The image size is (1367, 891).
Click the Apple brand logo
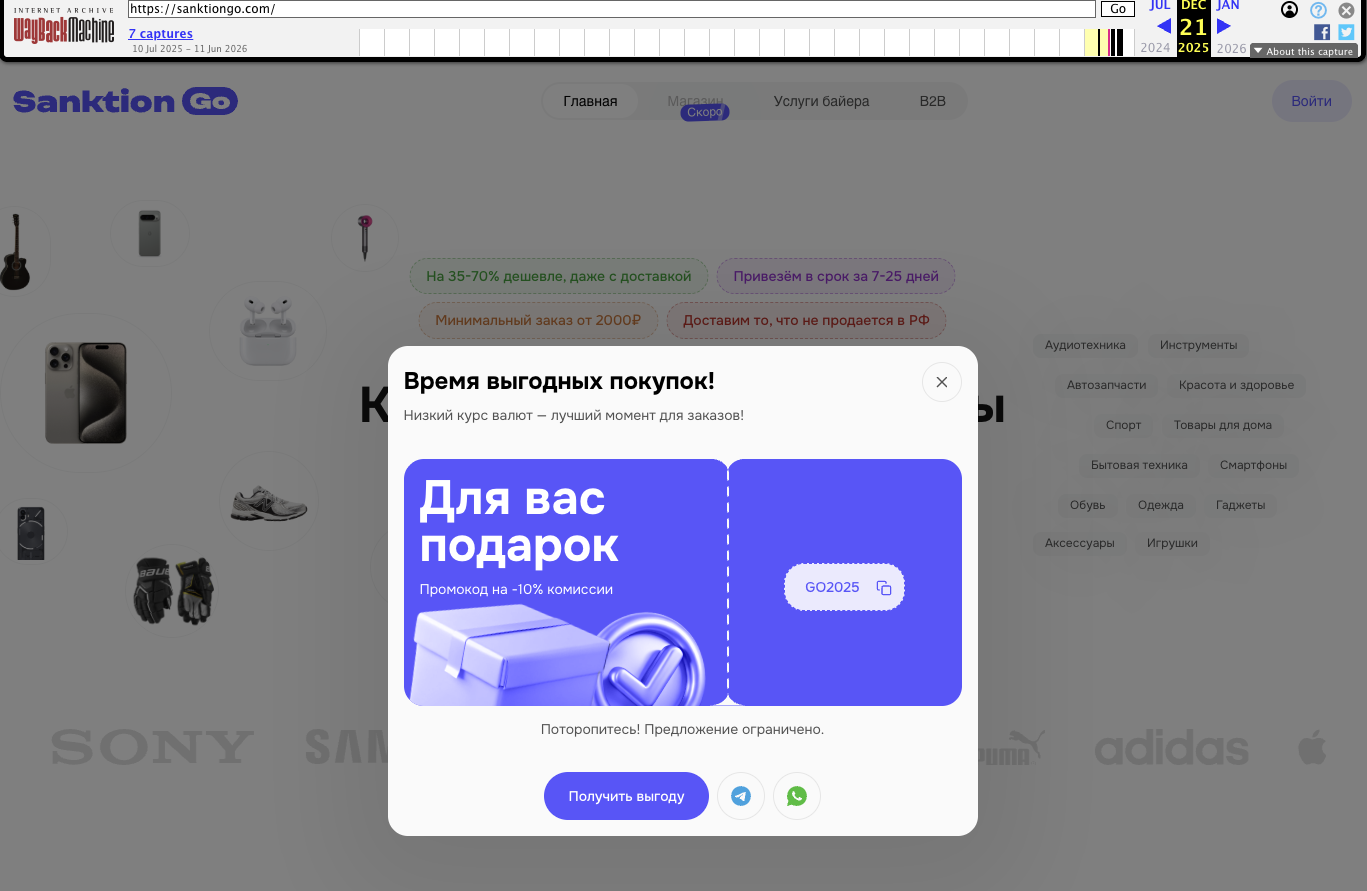[x=1312, y=747]
